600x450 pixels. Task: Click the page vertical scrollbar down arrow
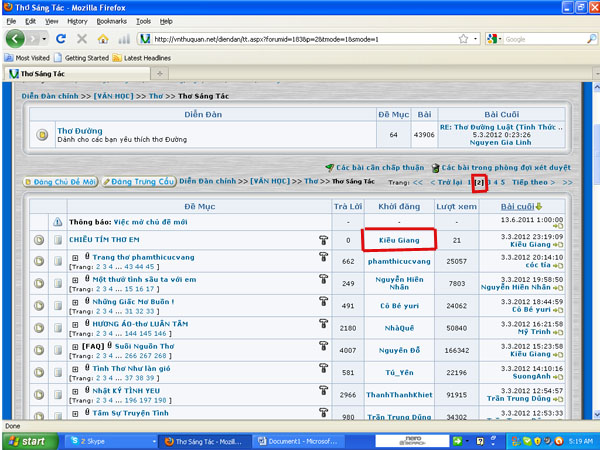tap(596, 414)
